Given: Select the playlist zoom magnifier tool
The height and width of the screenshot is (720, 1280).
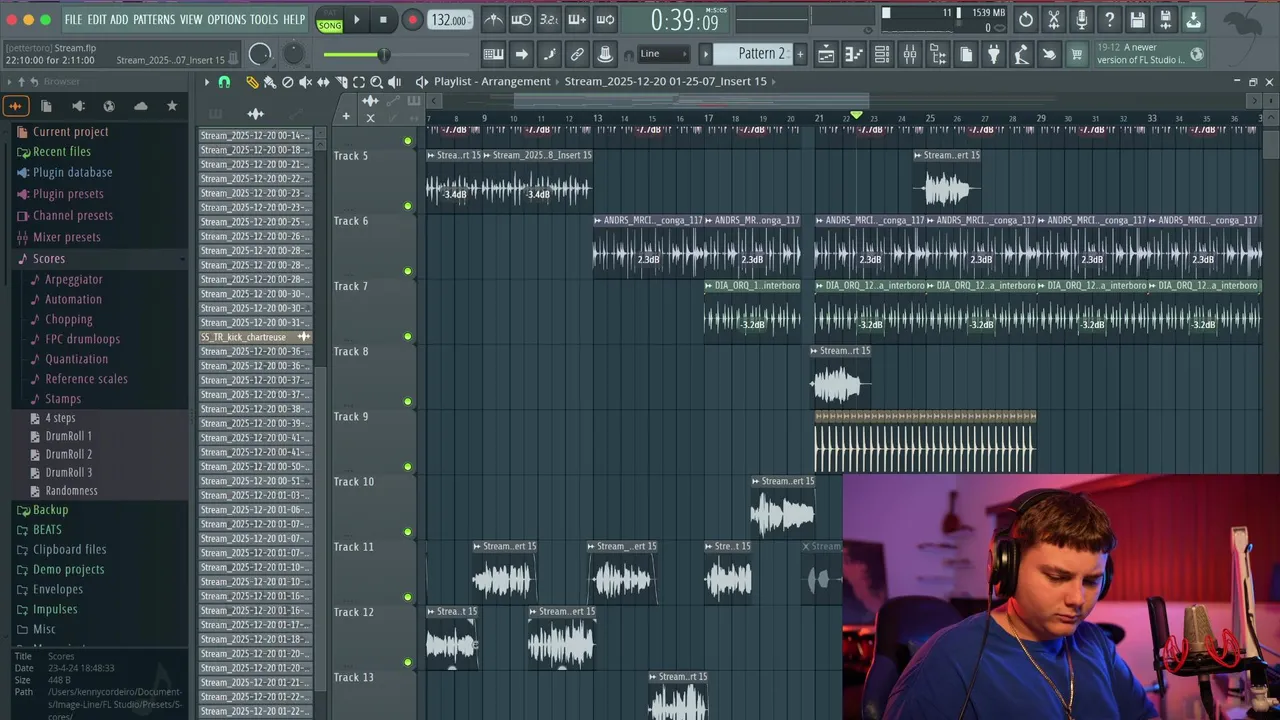Looking at the screenshot, I should point(377,82).
